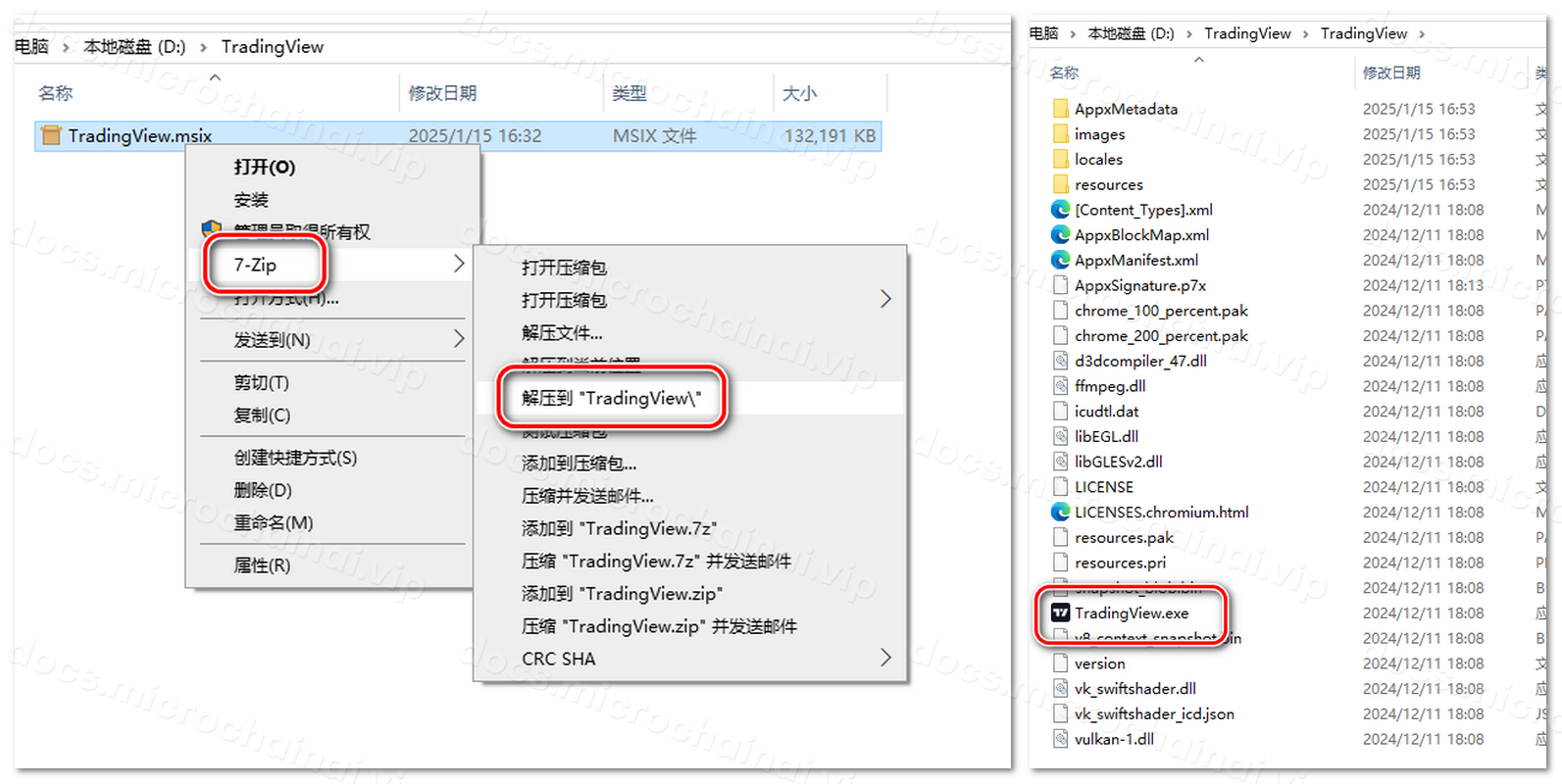The height and width of the screenshot is (784, 1562).
Task: Click the AppxBlockMap.xml Edge icon
Action: coord(1060,235)
